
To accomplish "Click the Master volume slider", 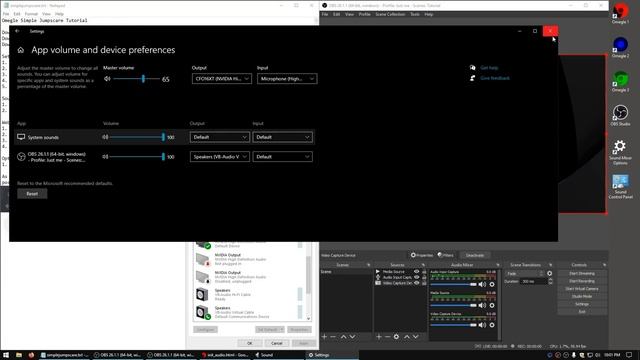I will point(136,79).
